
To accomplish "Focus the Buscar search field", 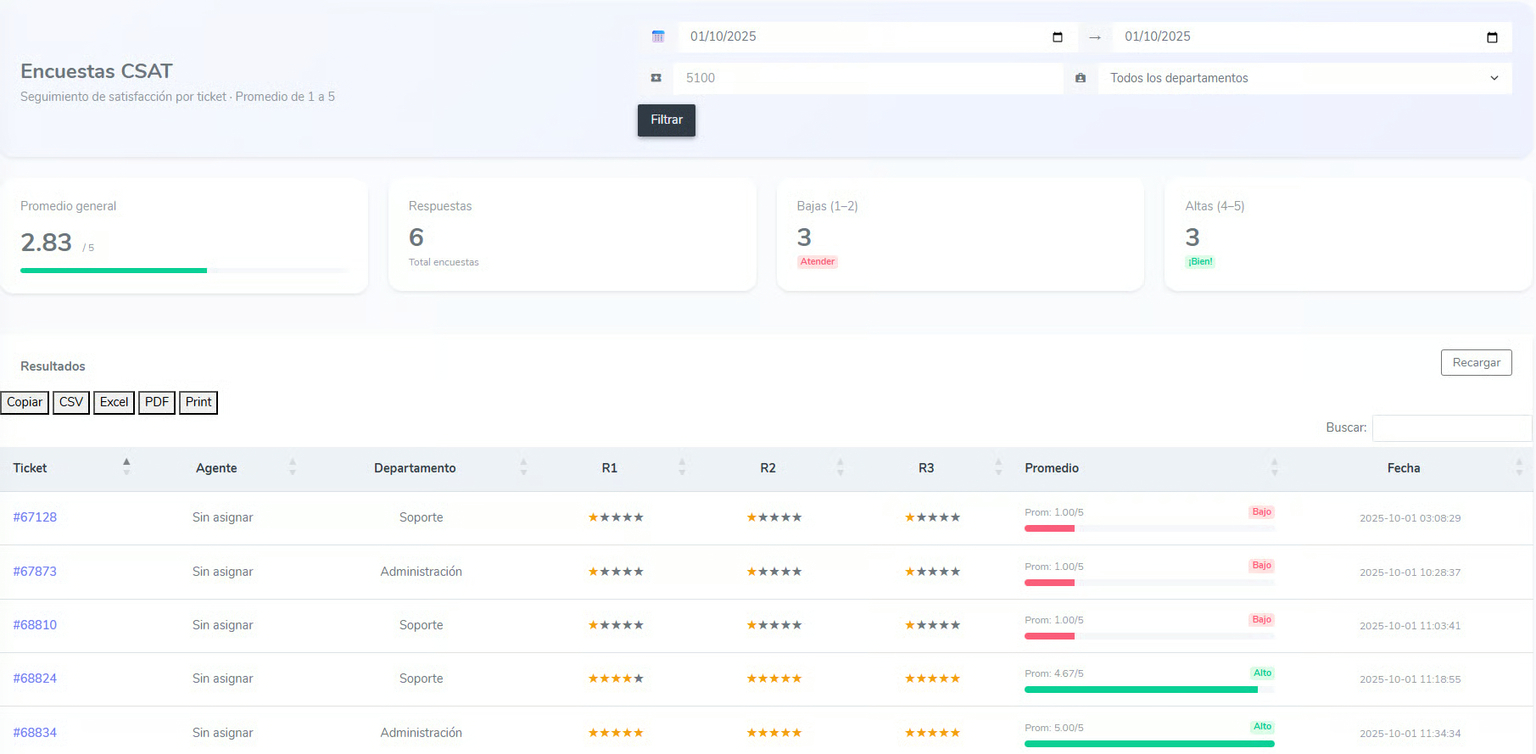I will point(1451,428).
